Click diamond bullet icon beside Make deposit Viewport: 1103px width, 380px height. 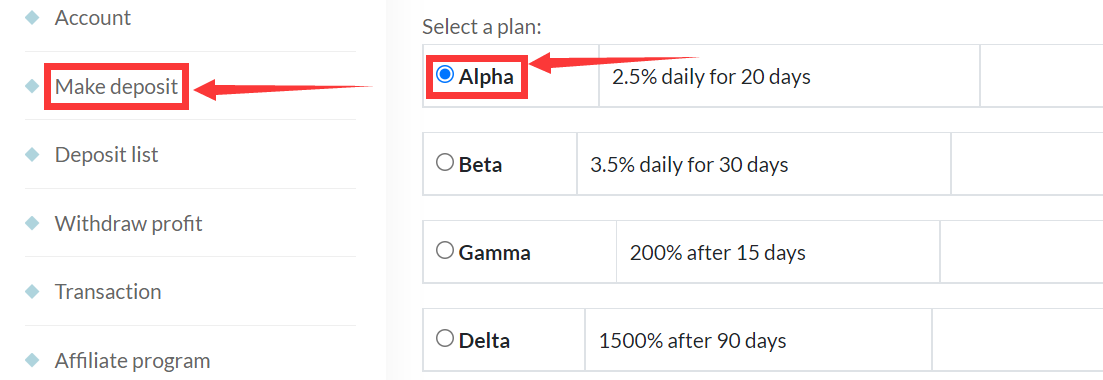[32, 87]
